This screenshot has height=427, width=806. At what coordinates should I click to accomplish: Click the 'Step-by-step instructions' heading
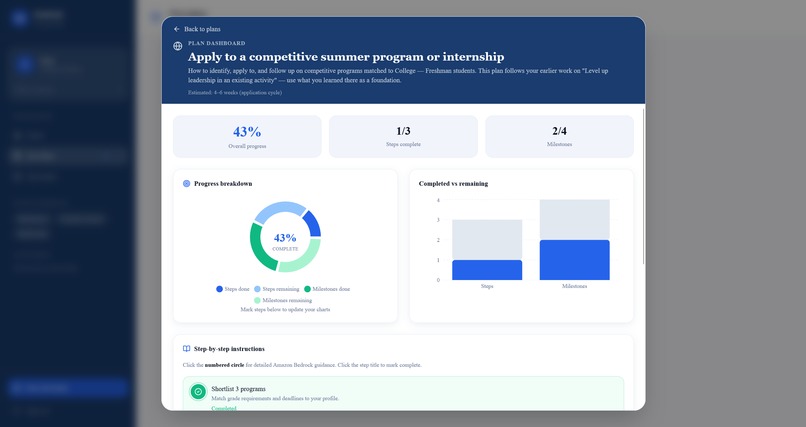pos(229,349)
